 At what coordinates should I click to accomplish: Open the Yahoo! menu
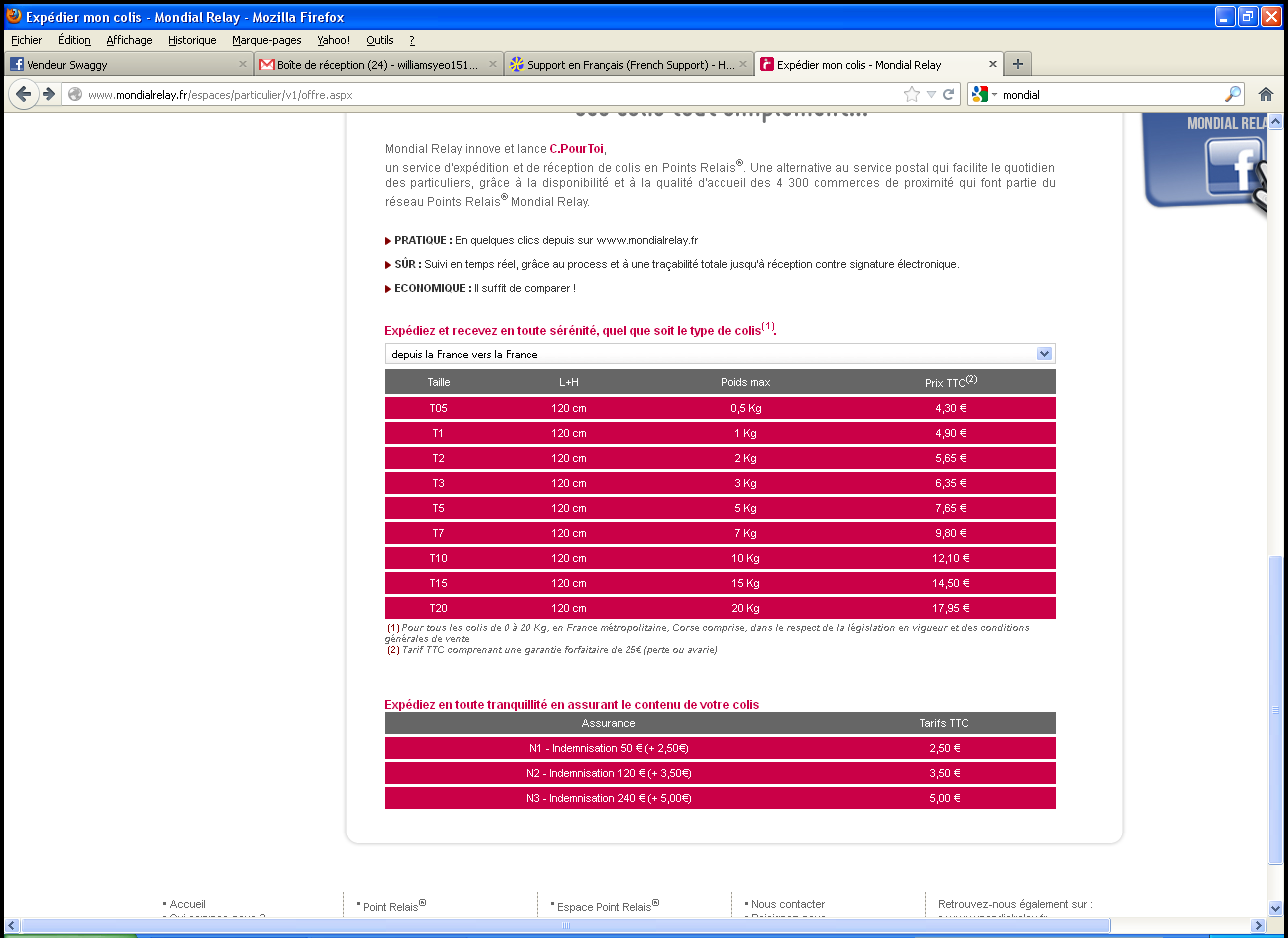pos(334,40)
